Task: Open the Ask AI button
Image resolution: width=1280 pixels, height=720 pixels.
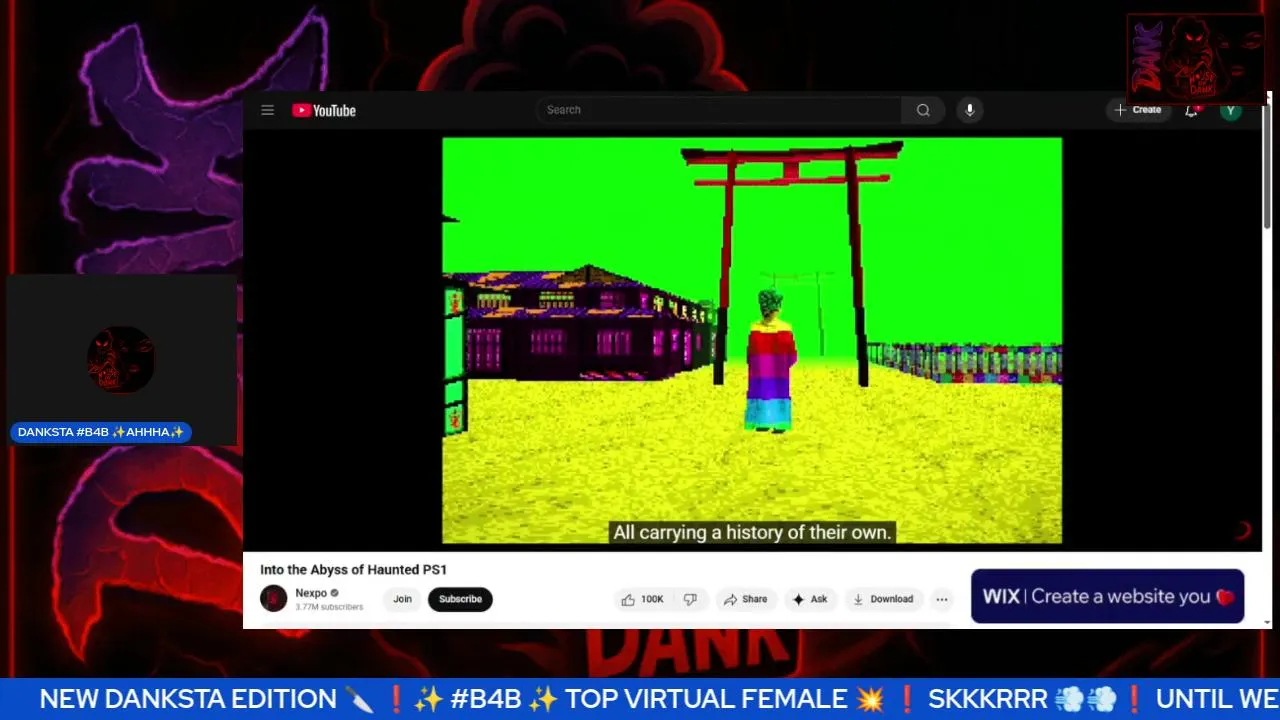Action: [x=809, y=599]
